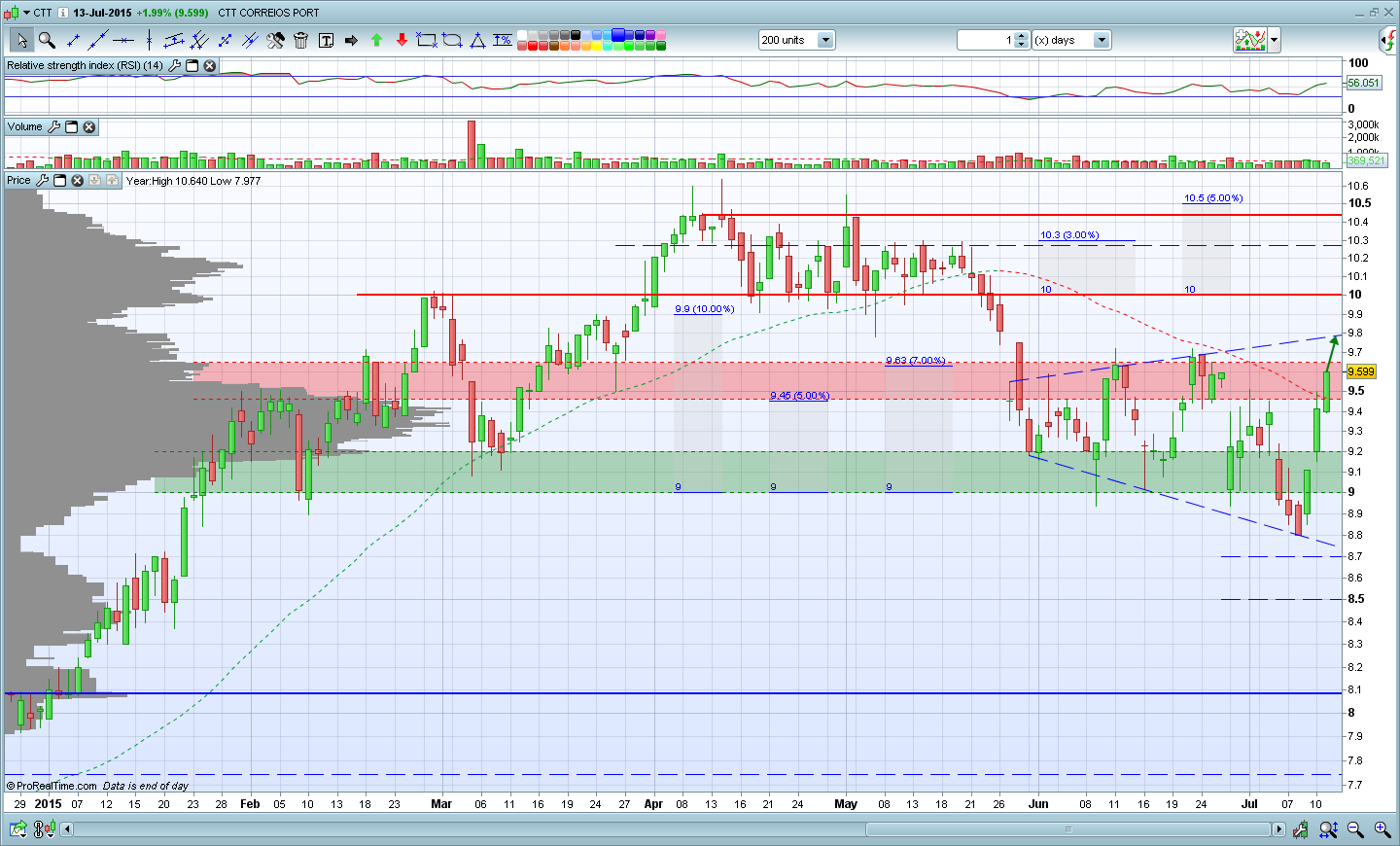The image size is (1400, 846).
Task: Pick the green up arrow drawing tool
Action: click(x=376, y=40)
